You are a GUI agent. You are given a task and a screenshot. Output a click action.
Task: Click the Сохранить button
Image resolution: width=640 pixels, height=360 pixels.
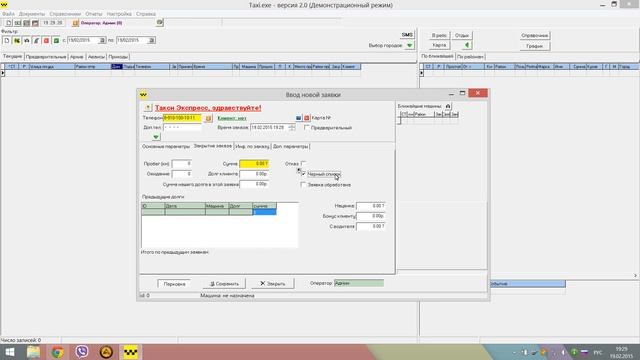pos(224,284)
